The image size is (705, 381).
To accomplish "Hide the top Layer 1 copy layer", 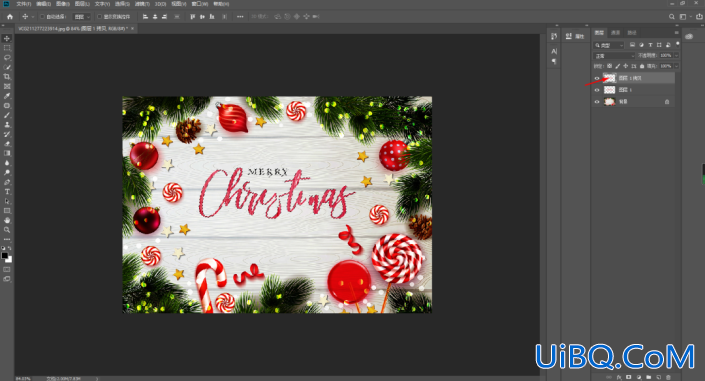I will (597, 78).
